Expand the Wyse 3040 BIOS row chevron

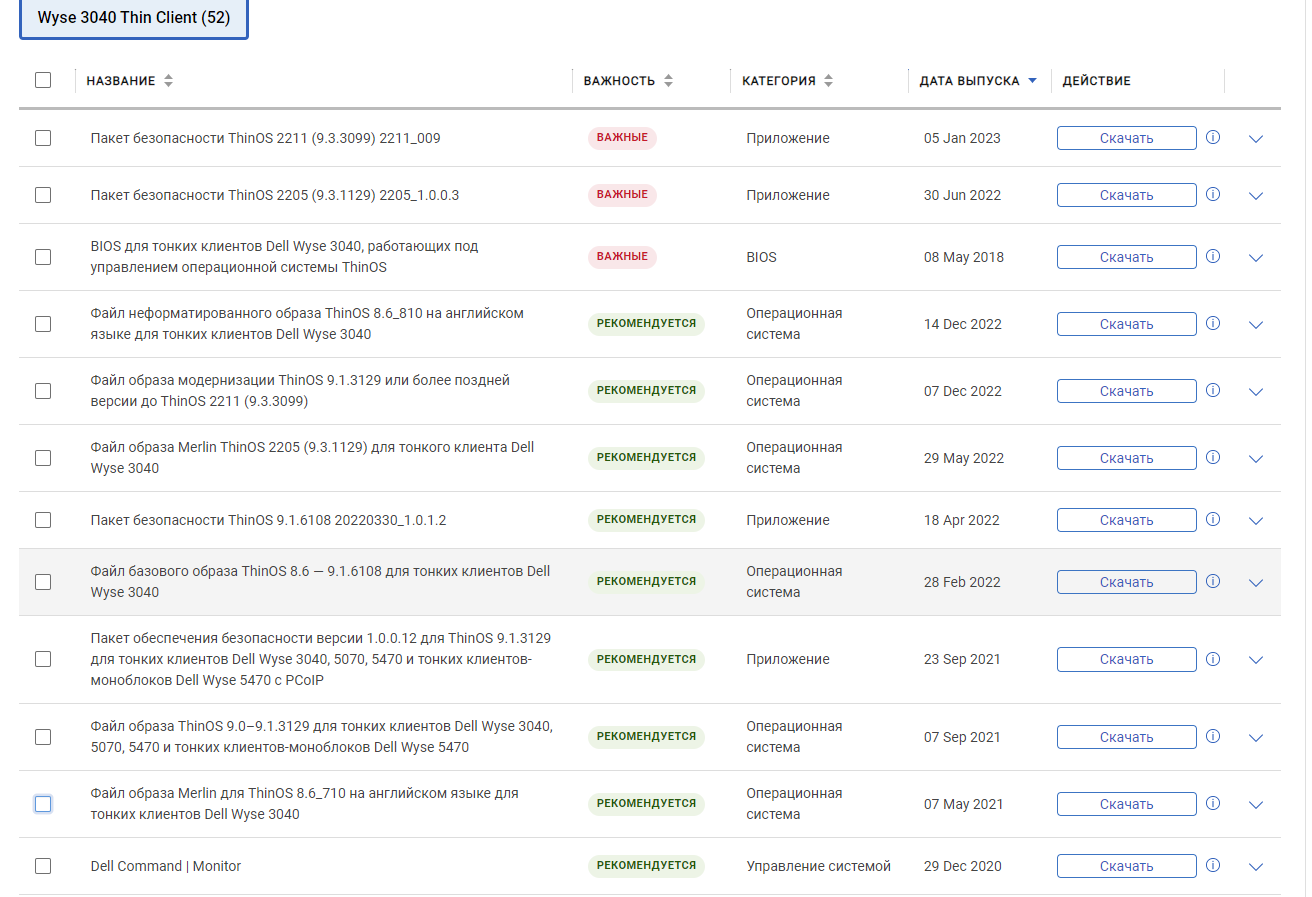click(1257, 258)
